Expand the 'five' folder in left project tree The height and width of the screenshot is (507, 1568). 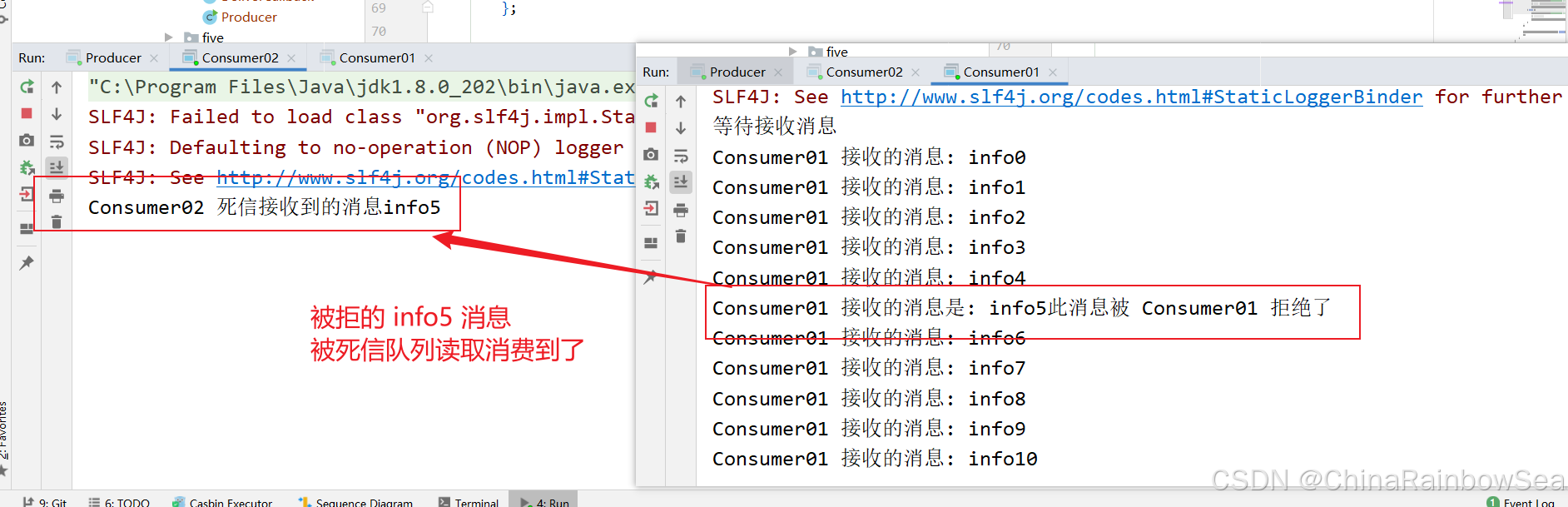169,37
